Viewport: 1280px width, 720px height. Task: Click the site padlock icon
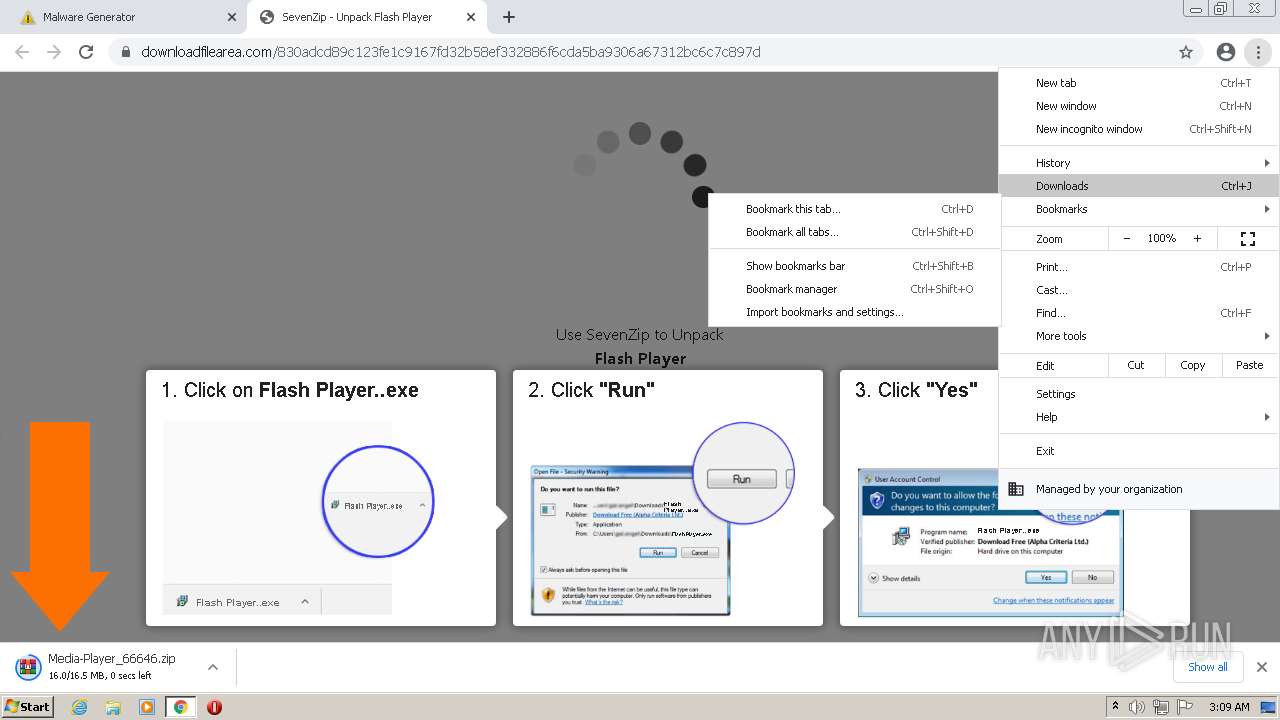pyautogui.click(x=126, y=52)
